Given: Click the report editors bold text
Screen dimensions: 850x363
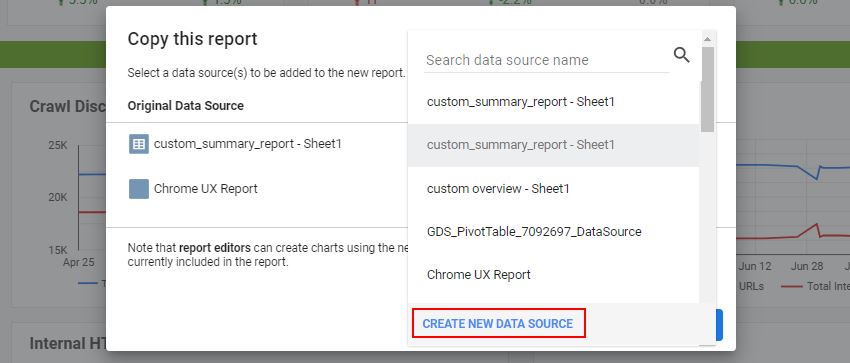Looking at the screenshot, I should pos(215,248).
